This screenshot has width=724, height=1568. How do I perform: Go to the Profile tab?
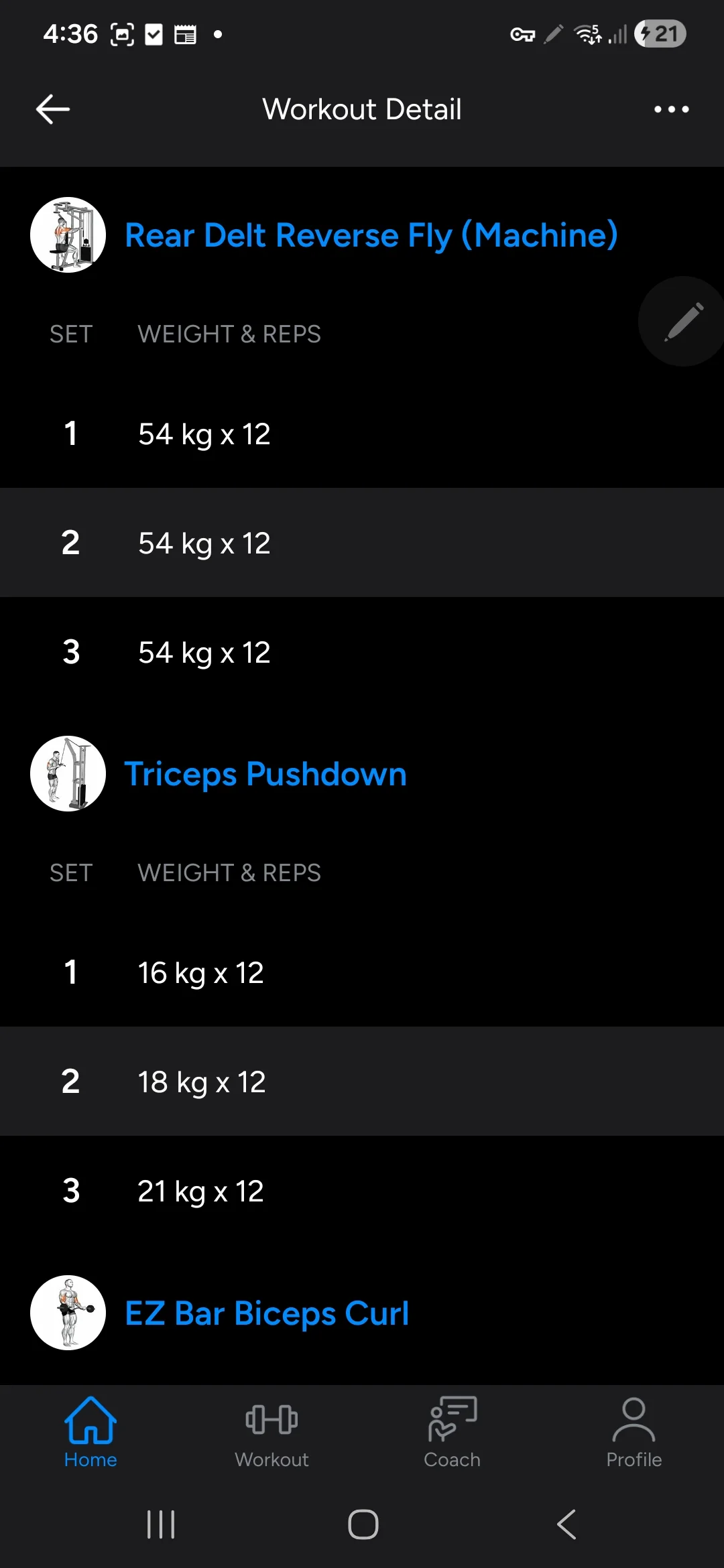[x=633, y=1431]
